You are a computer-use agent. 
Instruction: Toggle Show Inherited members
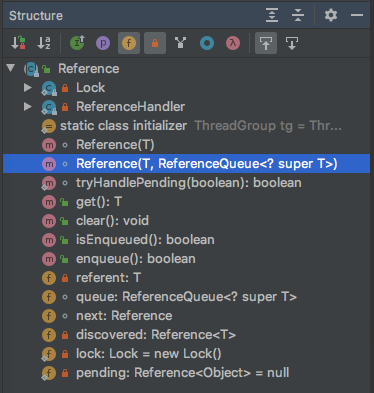77,43
